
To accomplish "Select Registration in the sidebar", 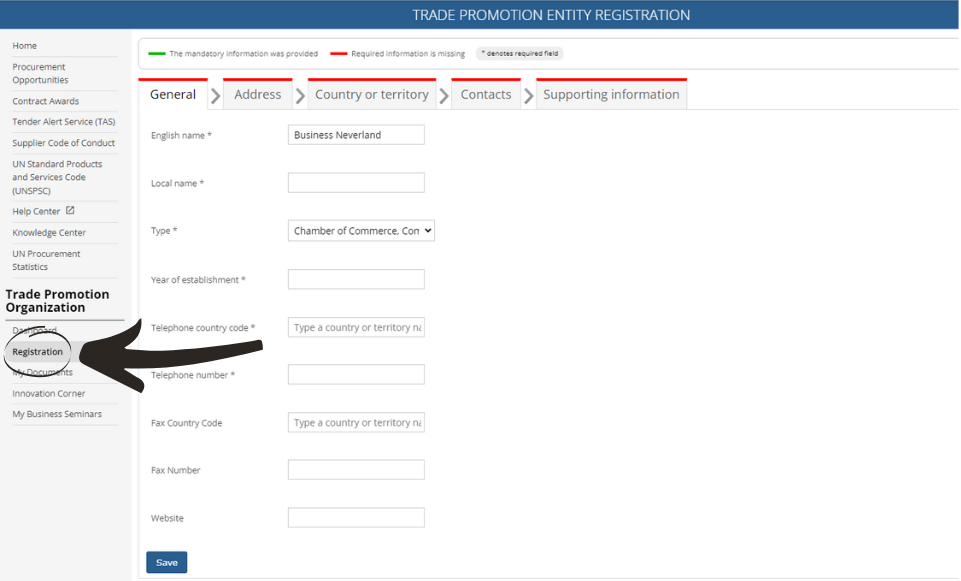I will (37, 352).
